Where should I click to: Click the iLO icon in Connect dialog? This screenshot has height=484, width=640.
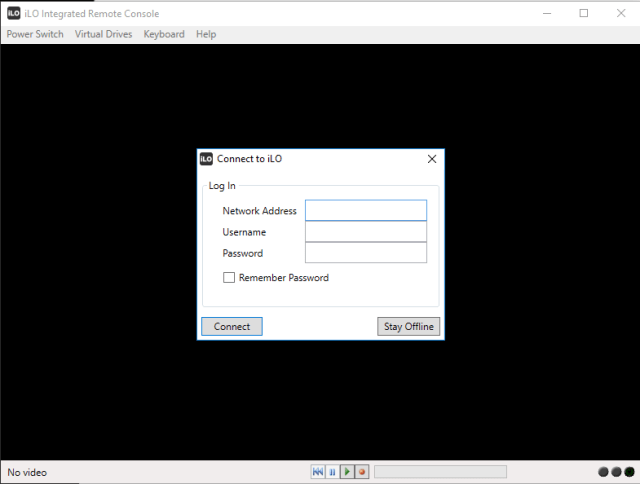206,158
